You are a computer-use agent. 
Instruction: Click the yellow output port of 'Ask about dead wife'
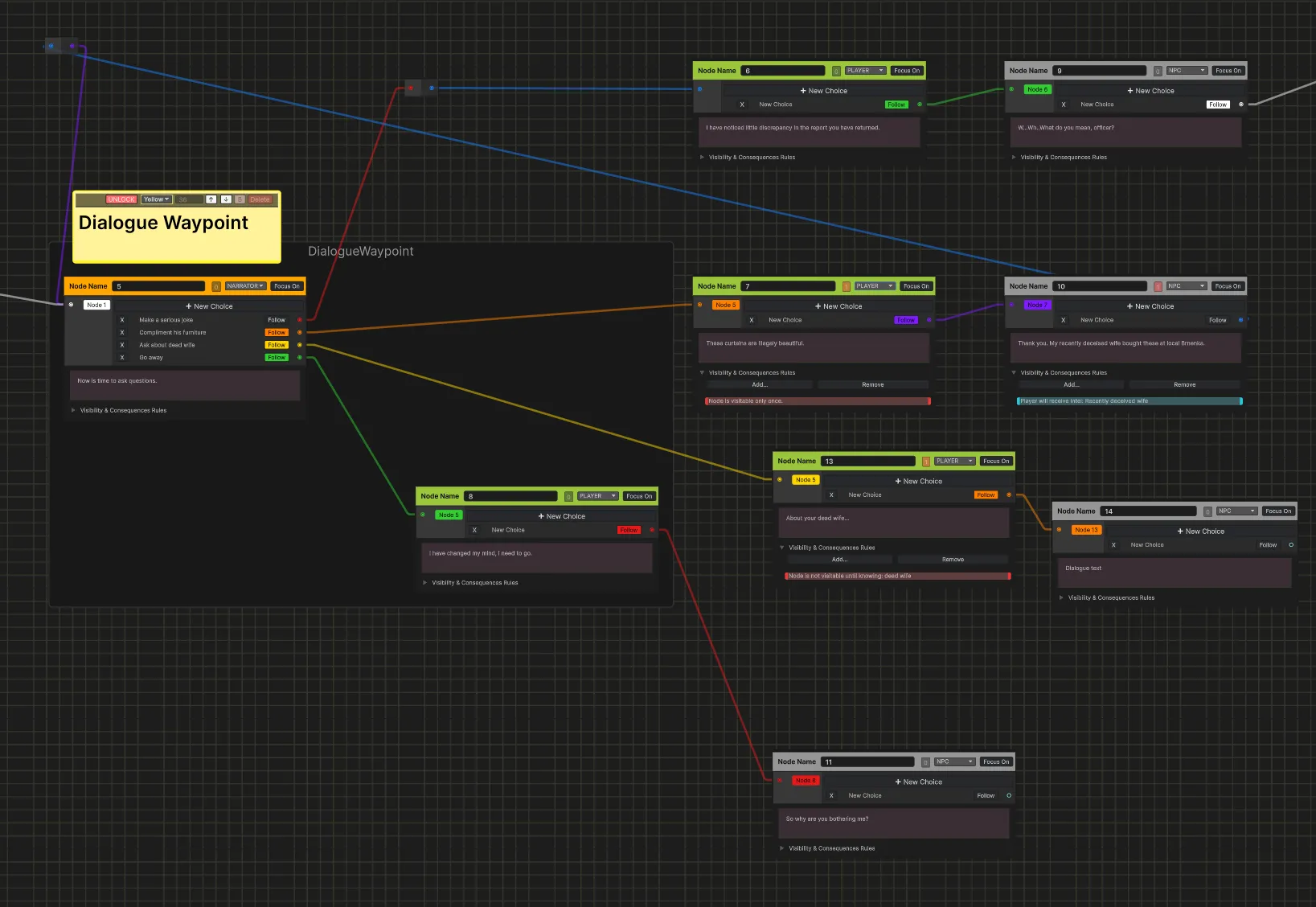tap(299, 344)
